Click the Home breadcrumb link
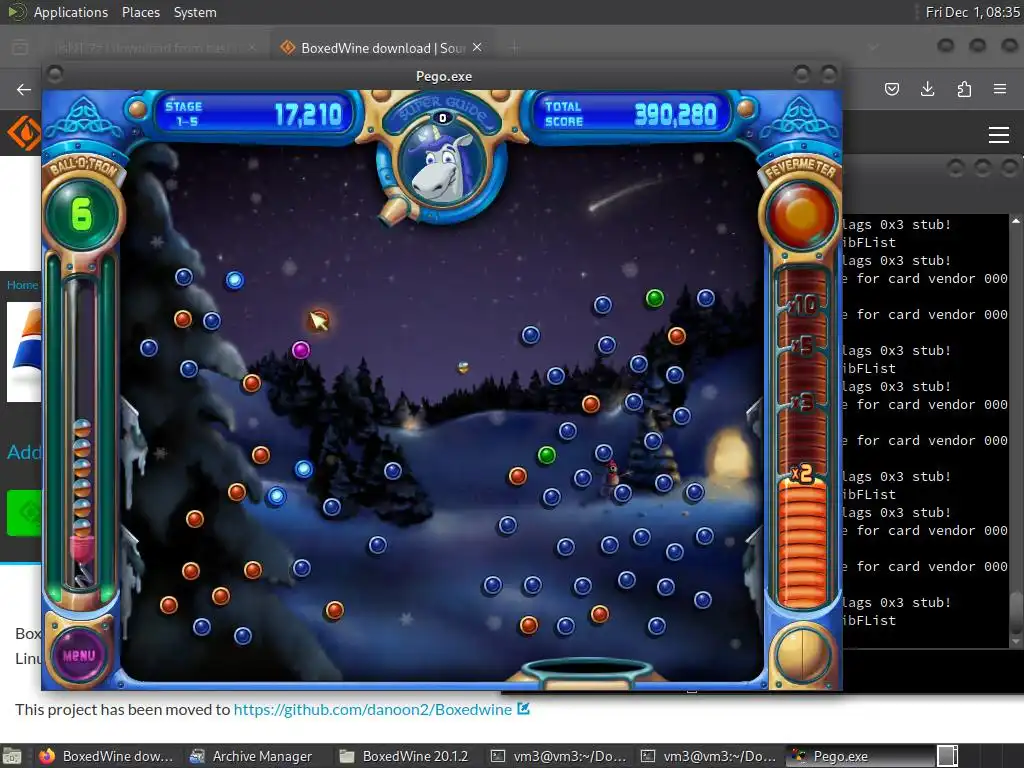 pyautogui.click(x=22, y=285)
